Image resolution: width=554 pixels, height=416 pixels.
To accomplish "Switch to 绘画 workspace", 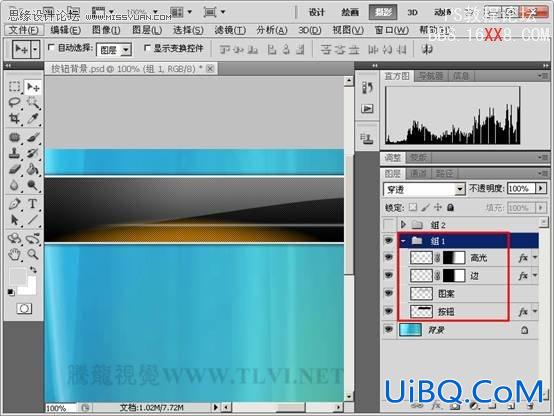I will [x=350, y=12].
